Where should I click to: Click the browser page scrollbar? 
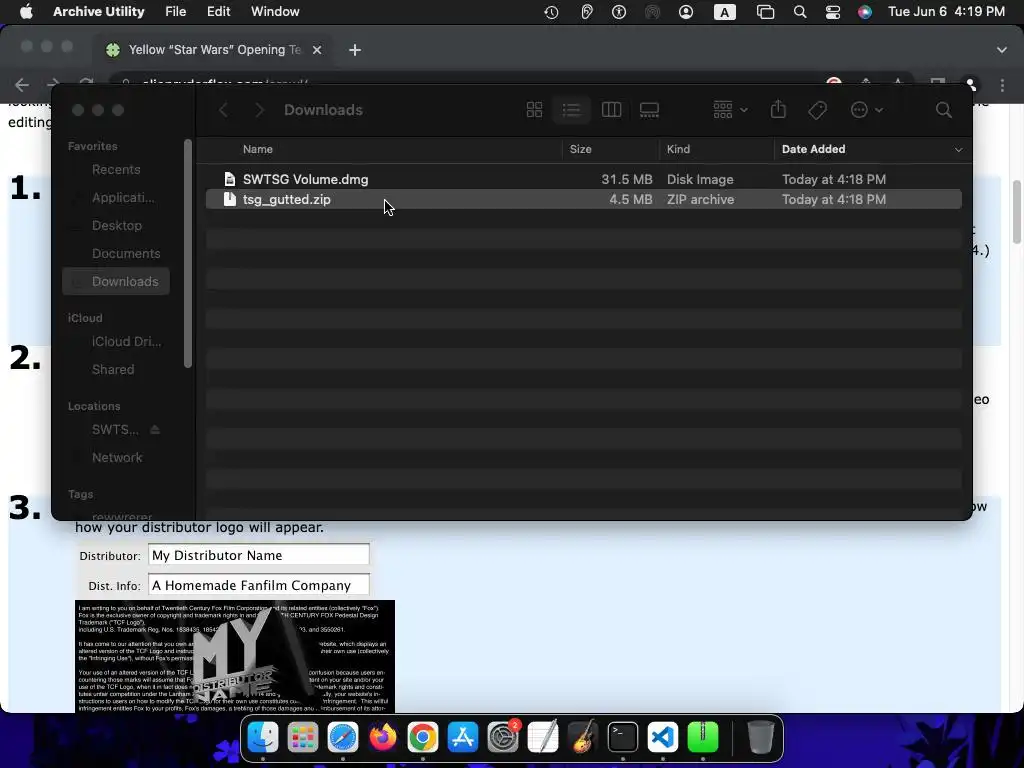[x=1016, y=212]
